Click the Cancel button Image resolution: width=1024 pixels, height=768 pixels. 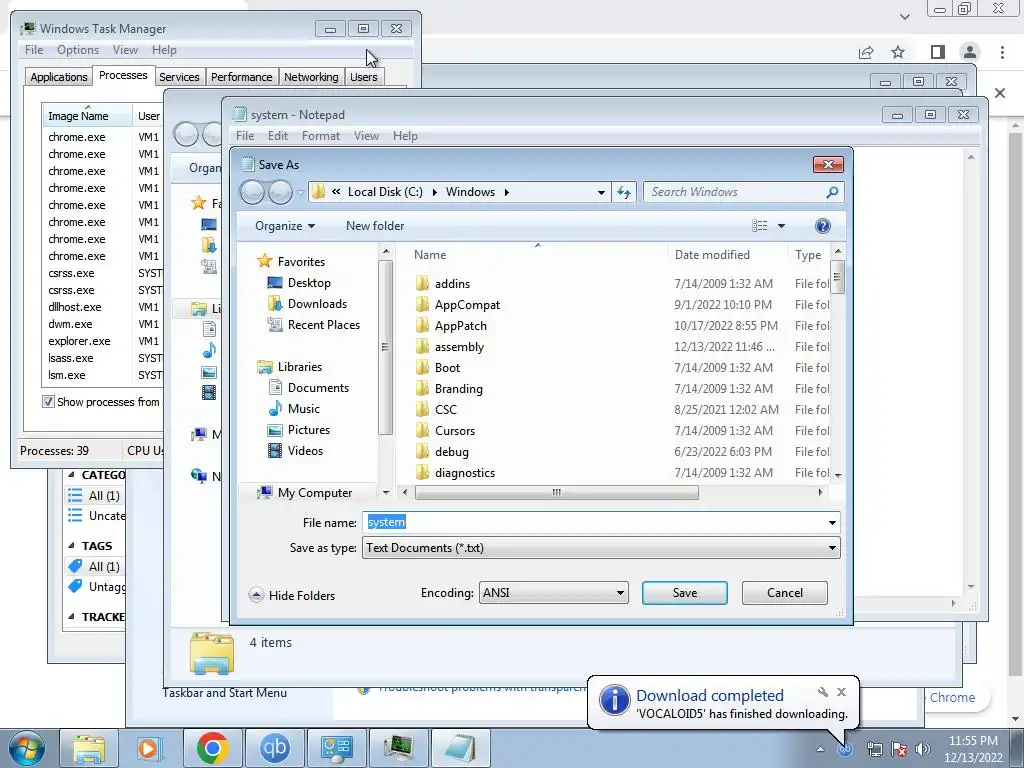(784, 593)
